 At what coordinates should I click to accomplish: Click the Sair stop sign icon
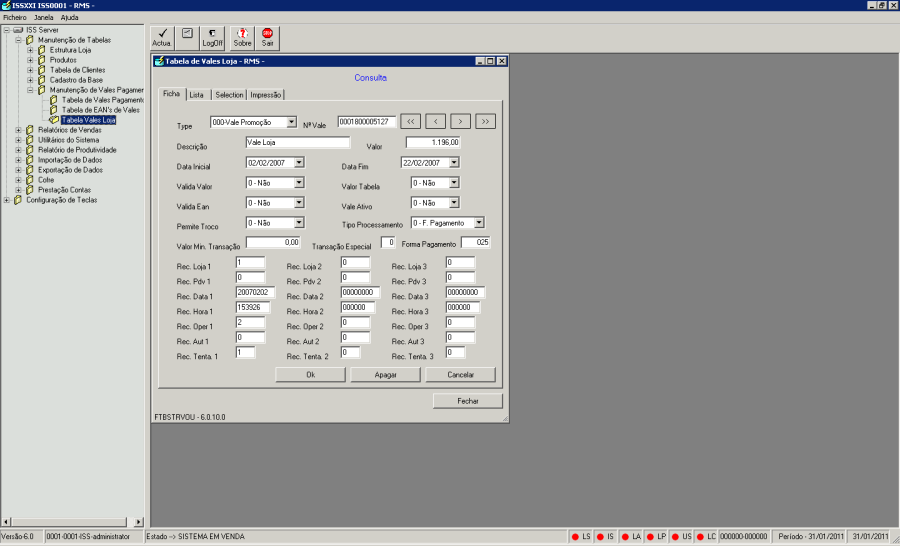[x=268, y=37]
